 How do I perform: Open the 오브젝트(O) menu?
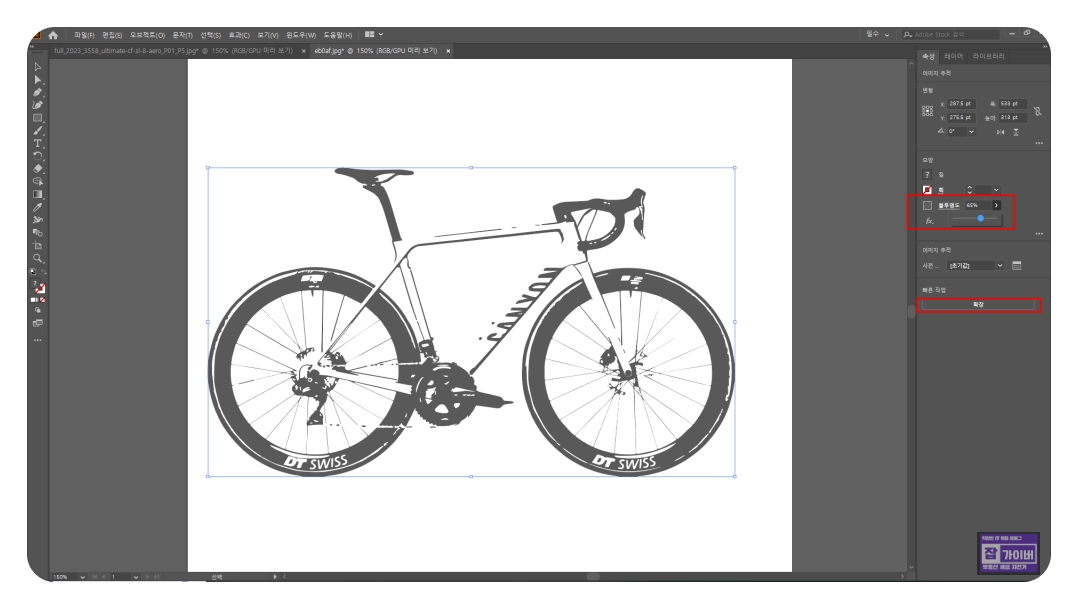(x=147, y=35)
